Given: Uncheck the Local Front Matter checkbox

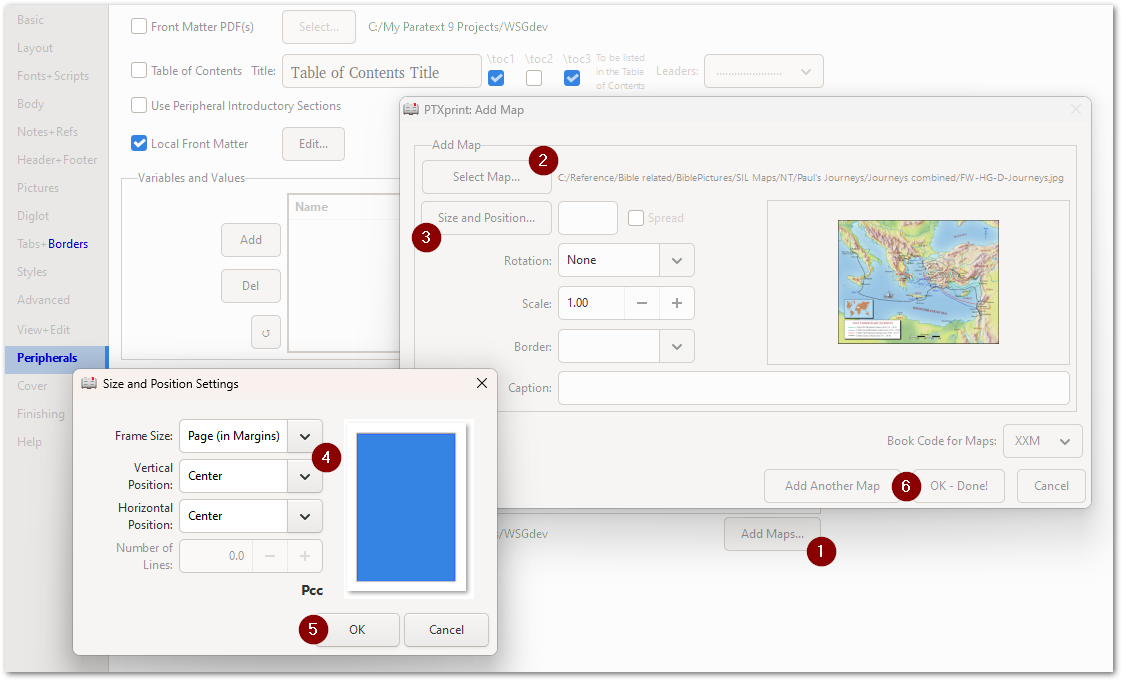Looking at the screenshot, I should [x=139, y=144].
